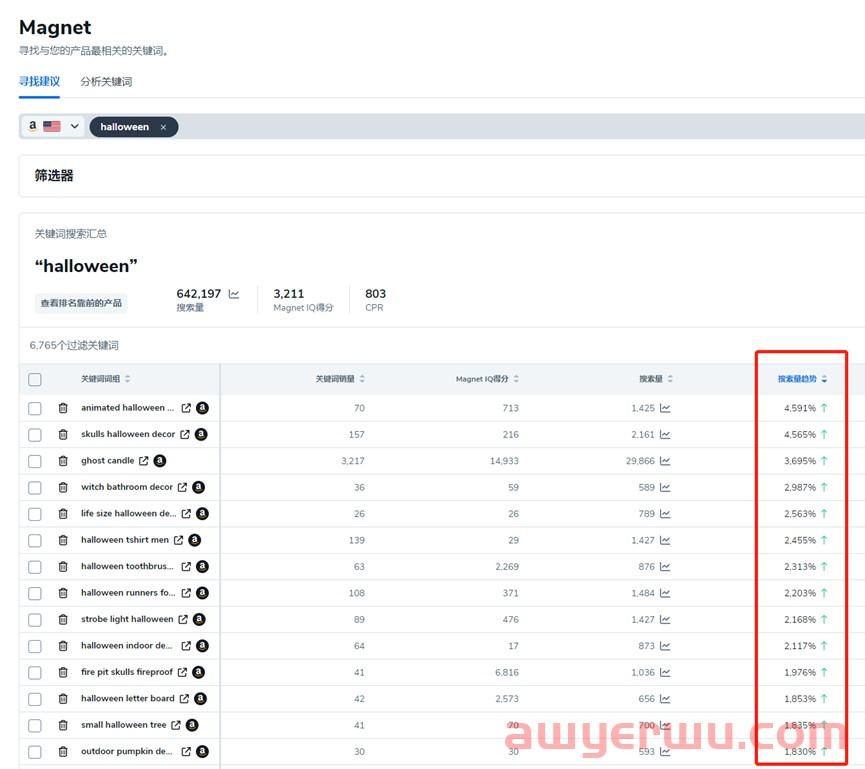
Task: Click the 6,765个过滤关键词 count label
Action: (74, 345)
